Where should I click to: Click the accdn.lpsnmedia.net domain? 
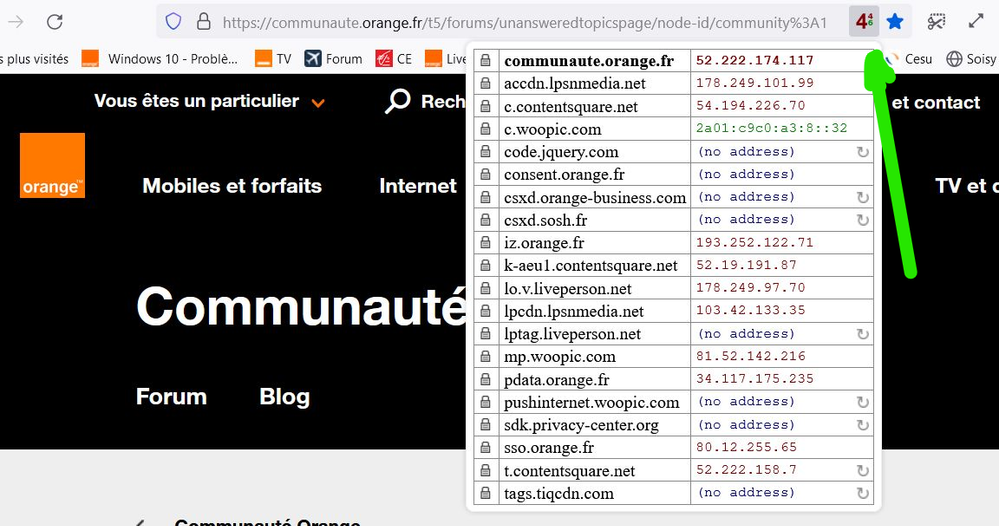[575, 83]
